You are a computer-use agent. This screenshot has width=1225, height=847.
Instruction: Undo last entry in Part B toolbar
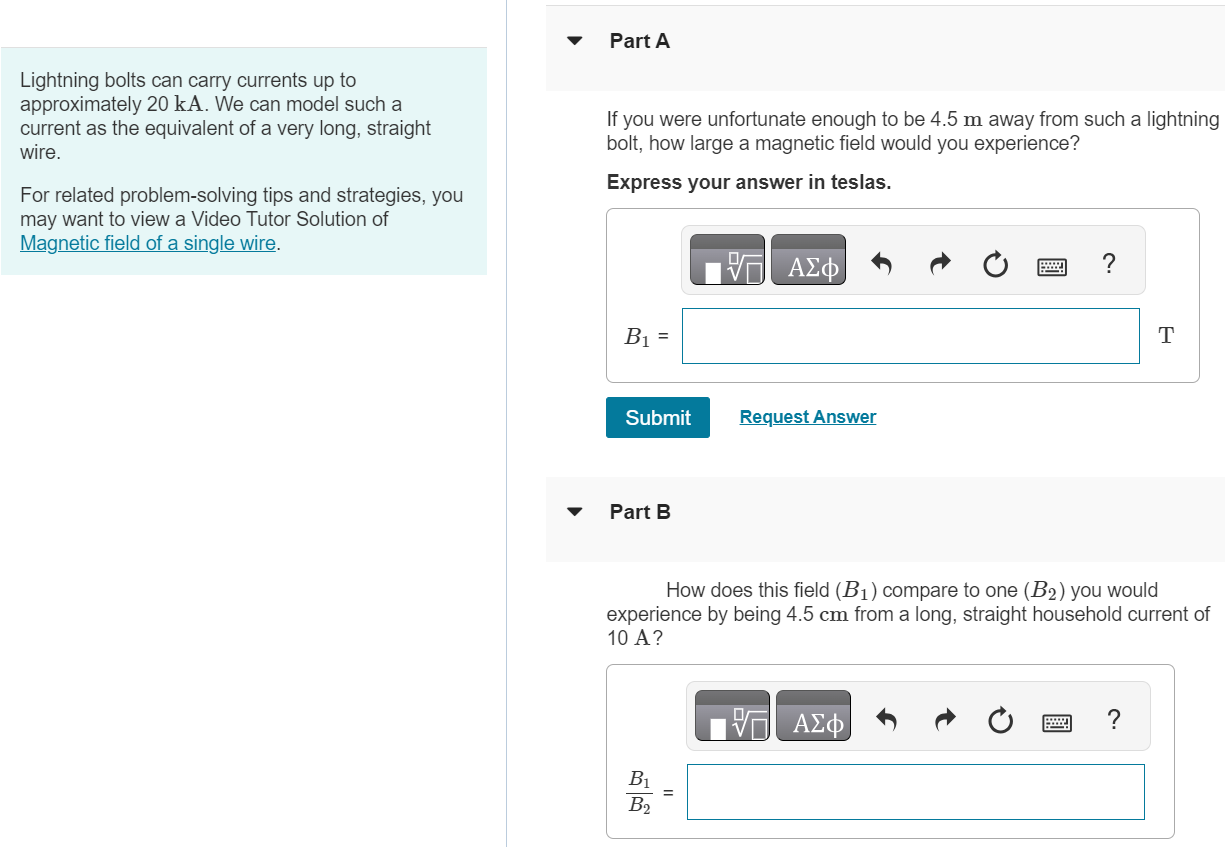tap(886, 720)
